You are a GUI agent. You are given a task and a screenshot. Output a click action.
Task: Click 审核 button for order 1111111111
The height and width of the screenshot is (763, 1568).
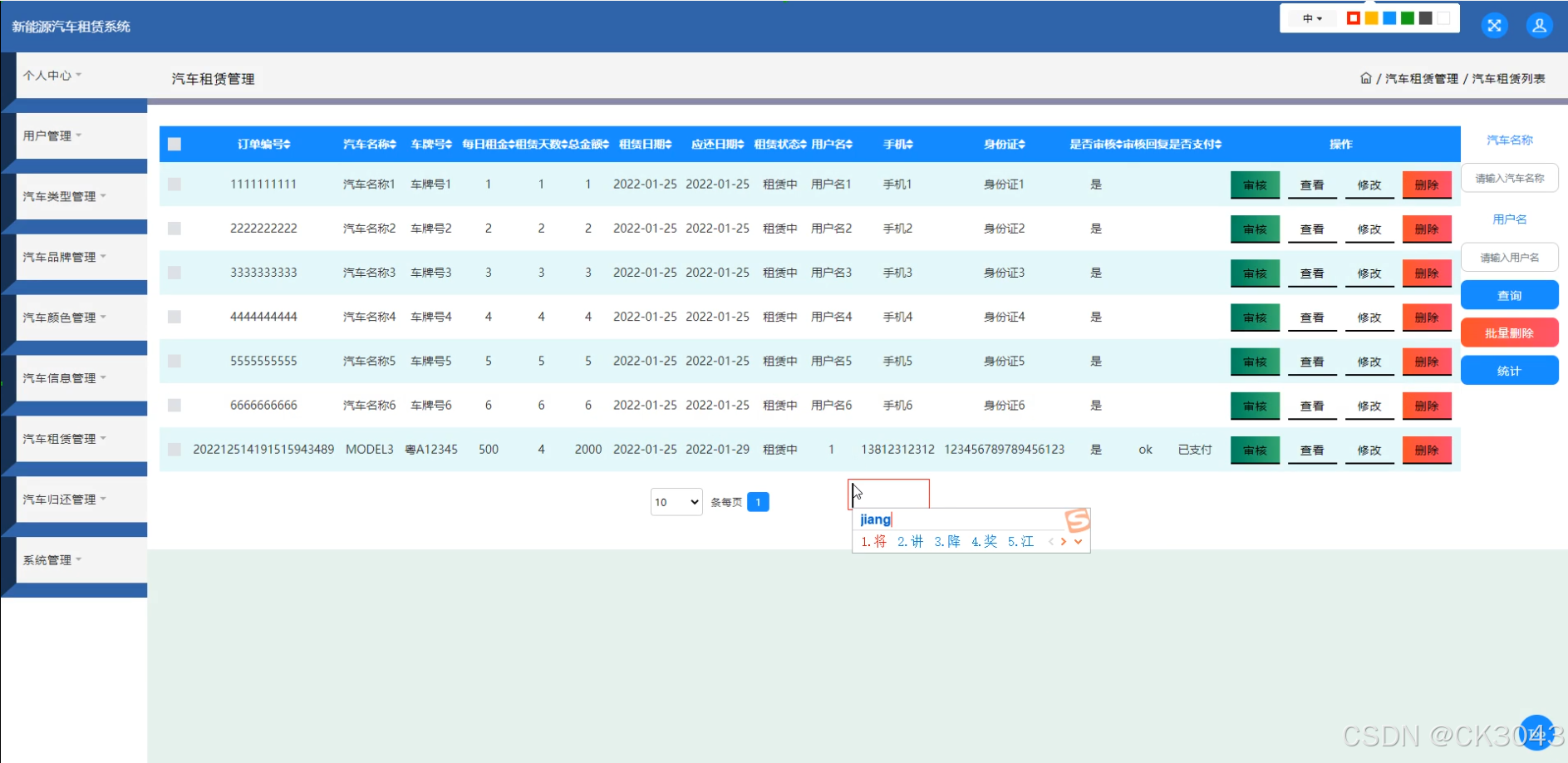(1255, 185)
